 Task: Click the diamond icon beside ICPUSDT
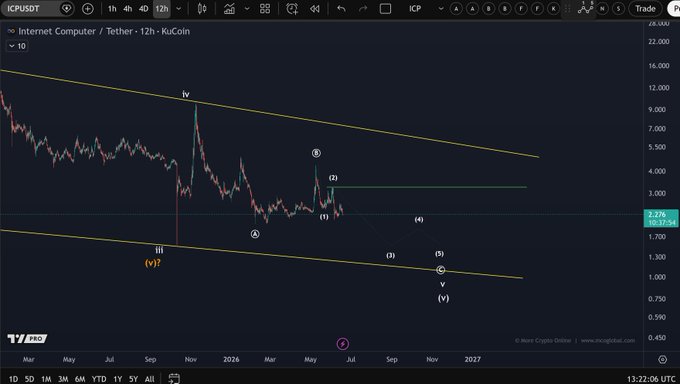[x=66, y=8]
